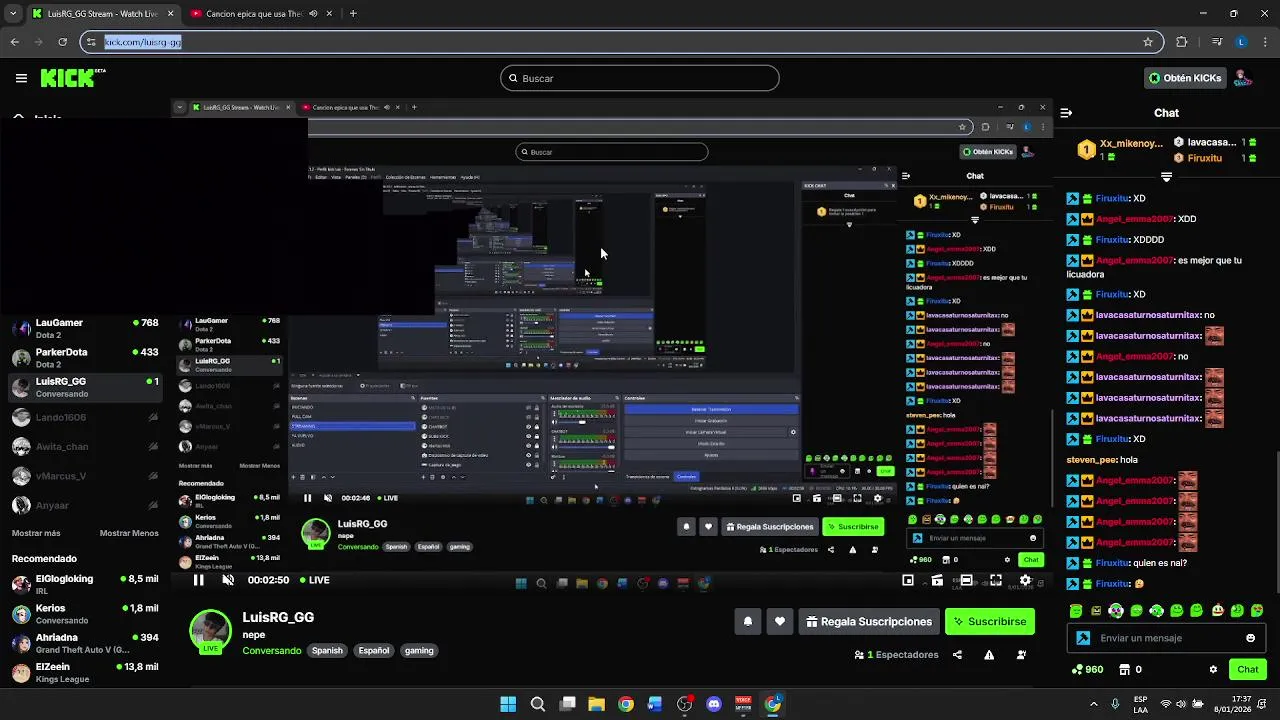Open channel points 960 balance
This screenshot has height=720, width=1280.
1087,669
